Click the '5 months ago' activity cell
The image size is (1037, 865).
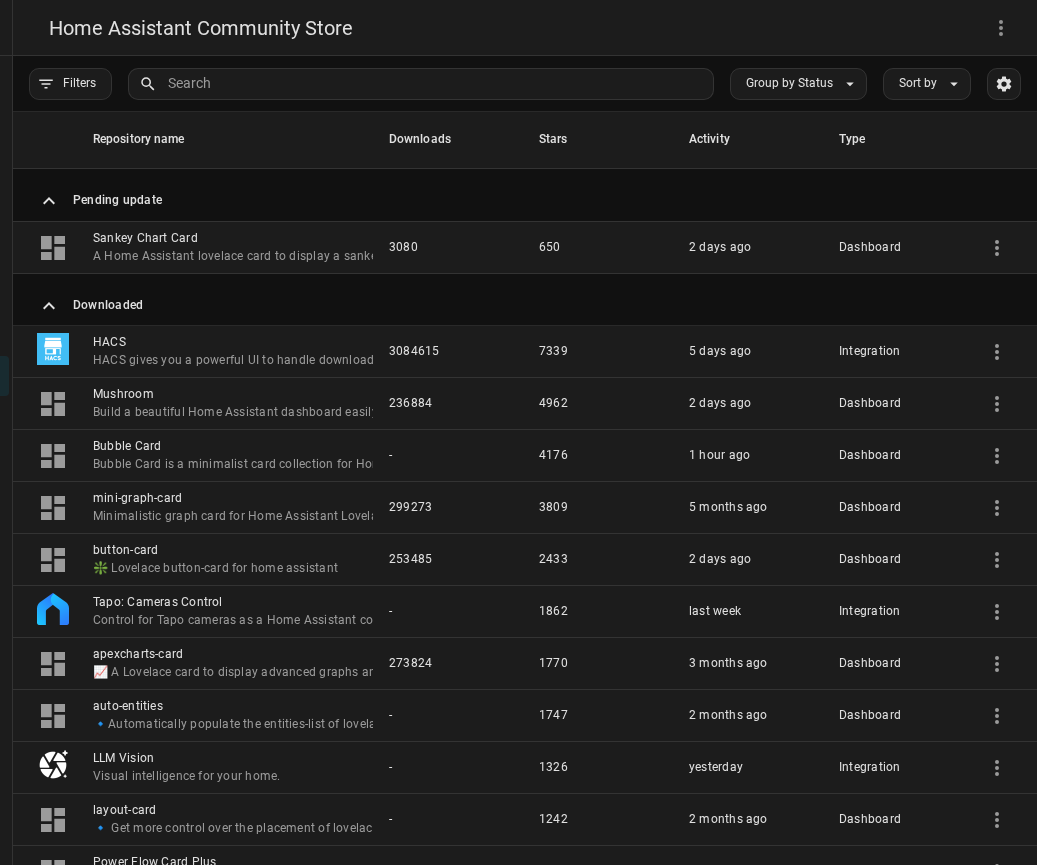pyautogui.click(x=727, y=507)
